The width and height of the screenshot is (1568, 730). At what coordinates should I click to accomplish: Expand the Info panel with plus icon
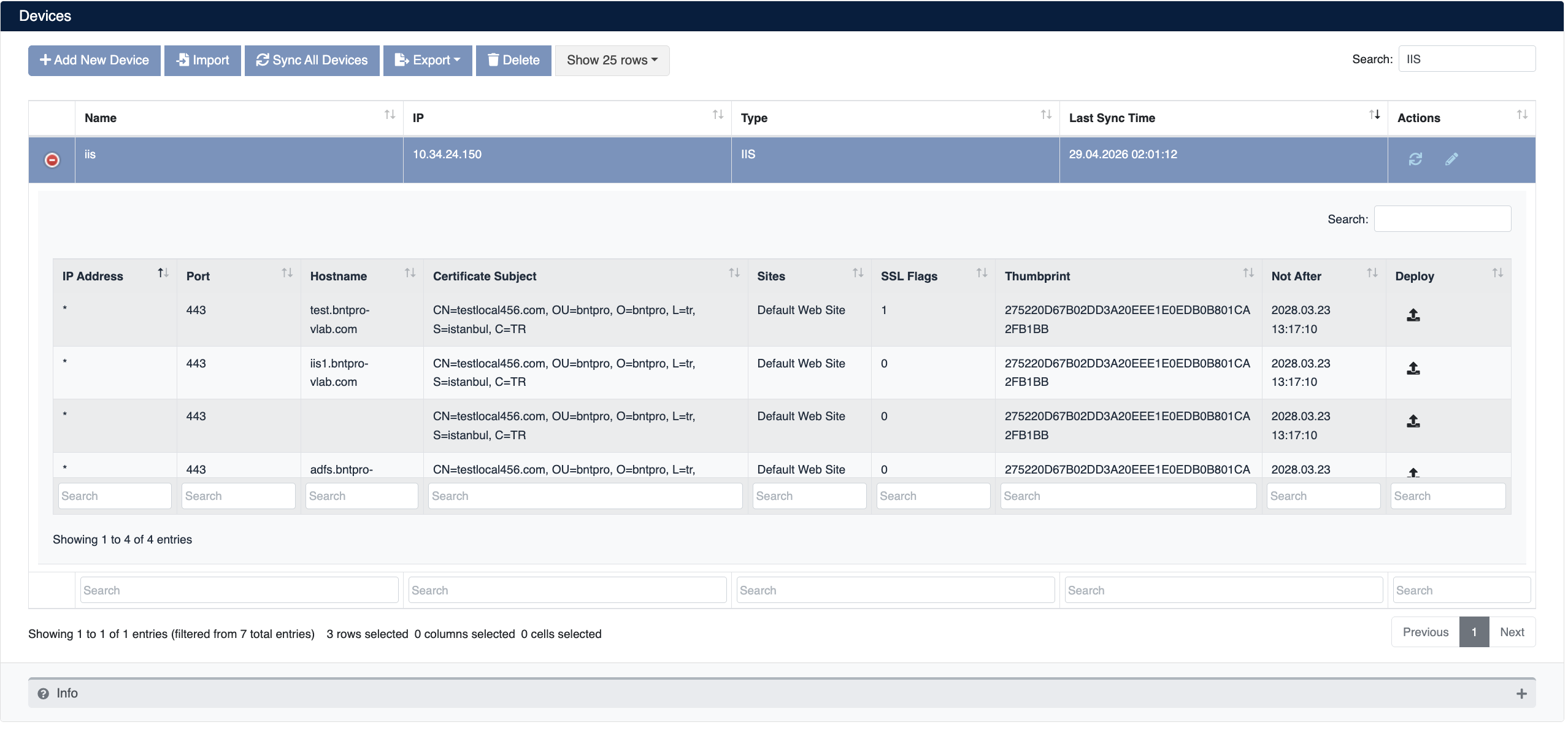click(x=1521, y=694)
